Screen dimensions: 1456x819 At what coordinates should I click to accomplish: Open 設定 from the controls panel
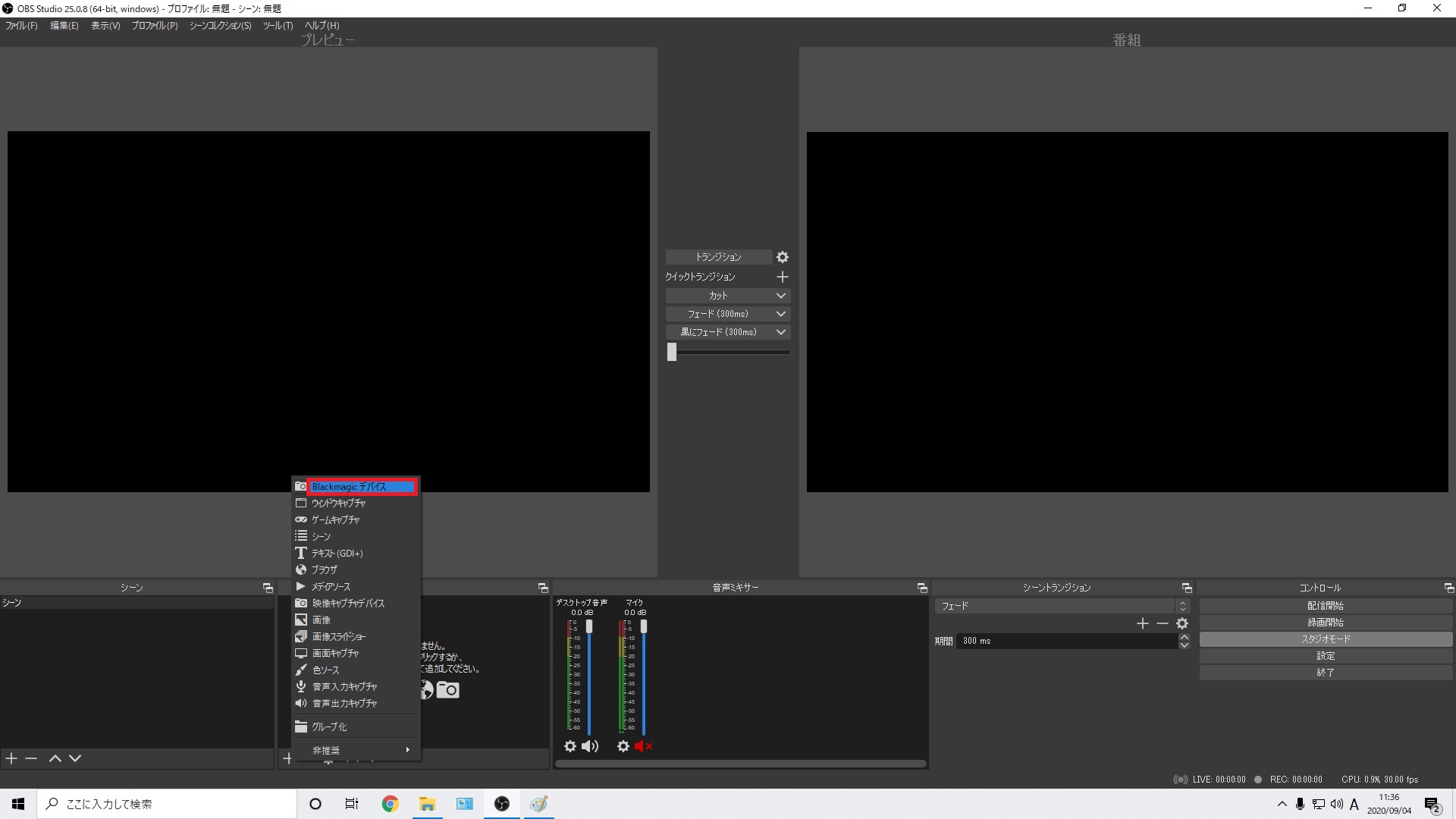tap(1326, 656)
